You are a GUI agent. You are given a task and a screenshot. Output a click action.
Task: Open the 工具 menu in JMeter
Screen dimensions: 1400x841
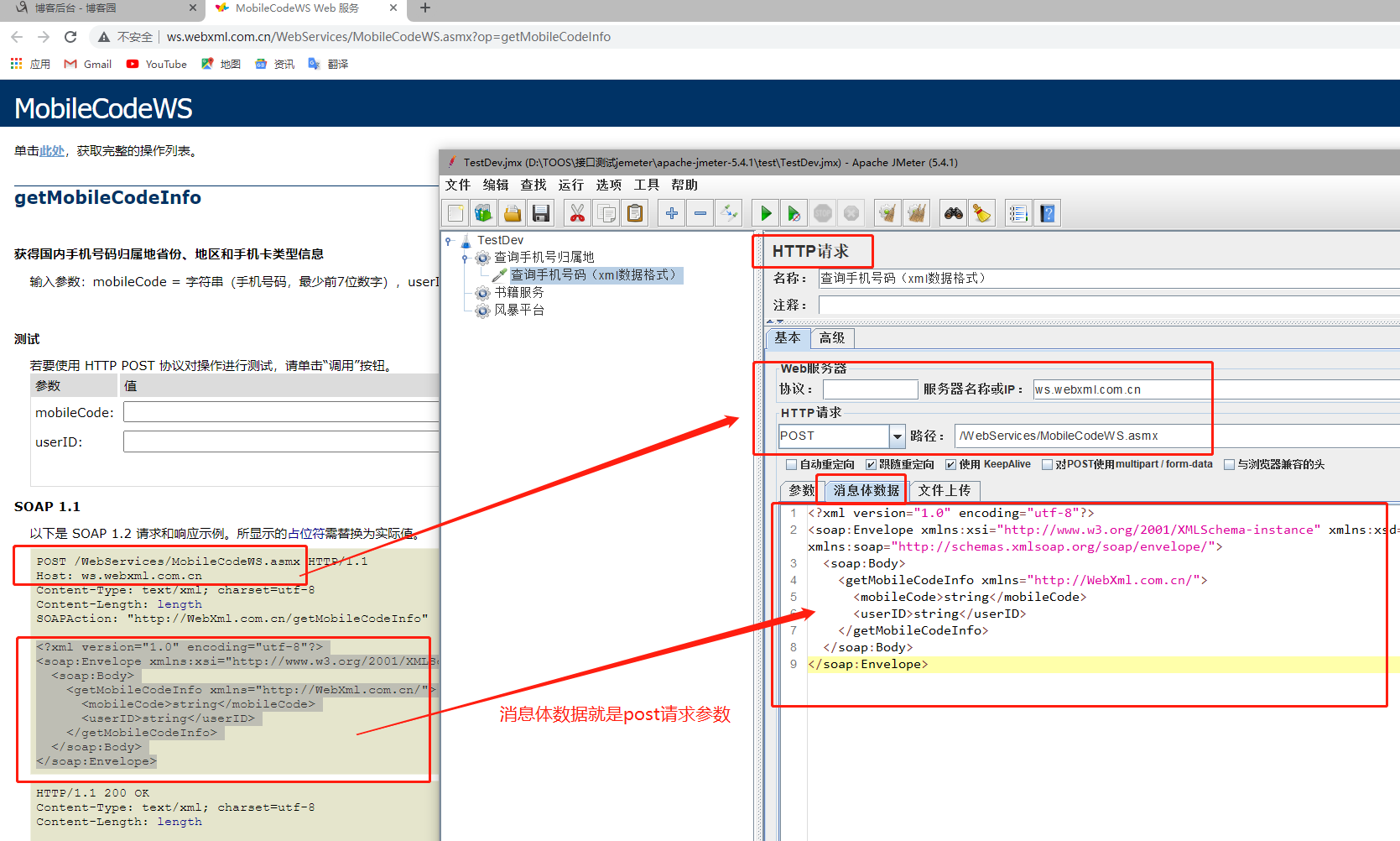[x=647, y=185]
